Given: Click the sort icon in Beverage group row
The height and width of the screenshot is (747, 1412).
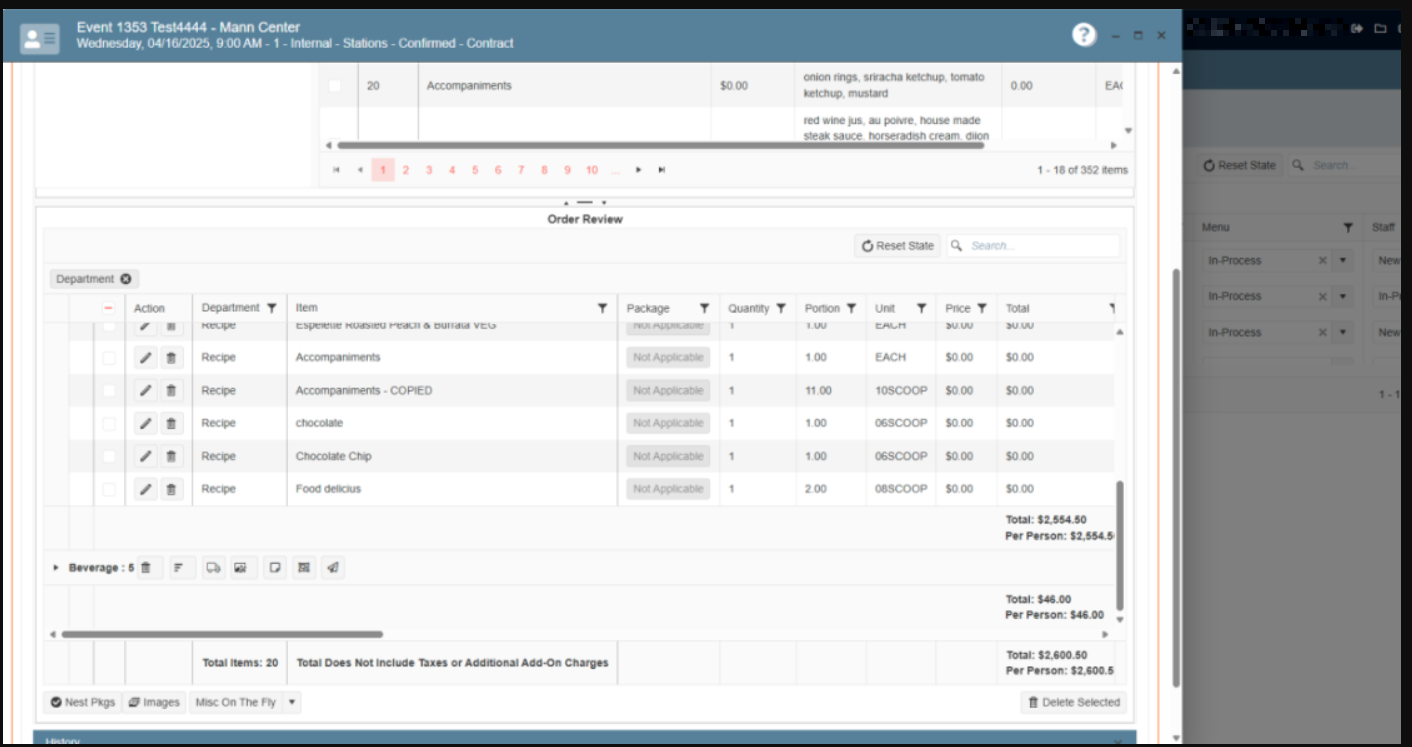Looking at the screenshot, I should click(179, 568).
